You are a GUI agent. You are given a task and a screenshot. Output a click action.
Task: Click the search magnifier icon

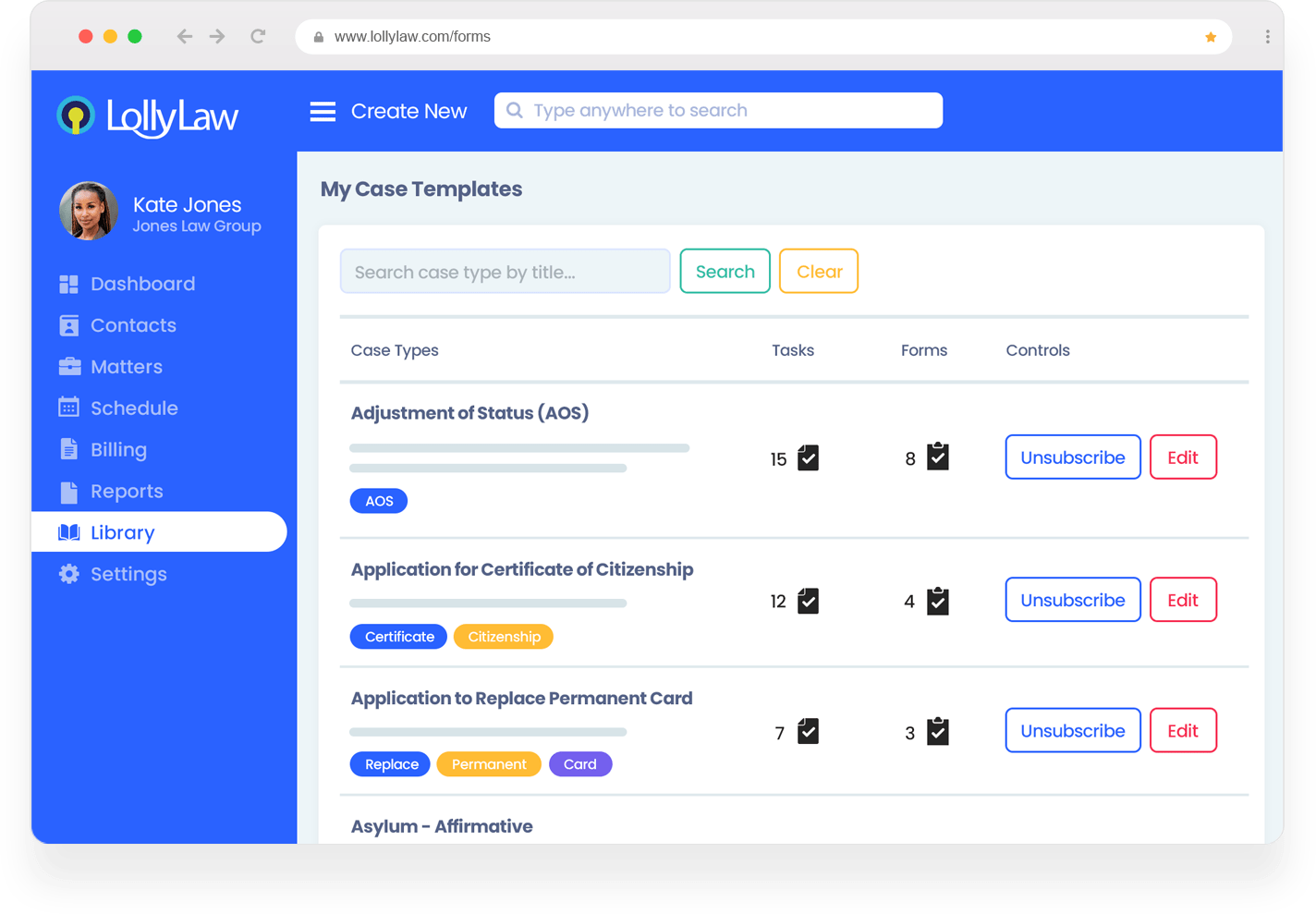(515, 111)
